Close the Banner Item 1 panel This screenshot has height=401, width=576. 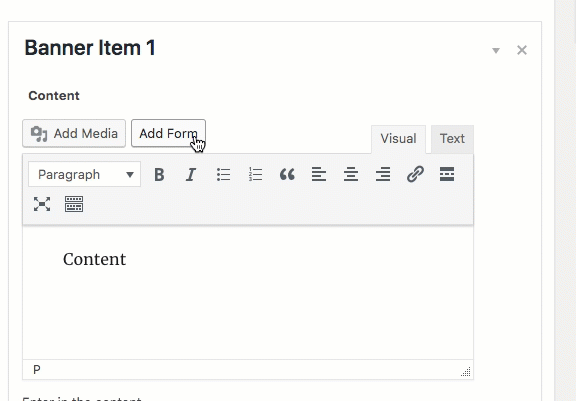click(522, 50)
